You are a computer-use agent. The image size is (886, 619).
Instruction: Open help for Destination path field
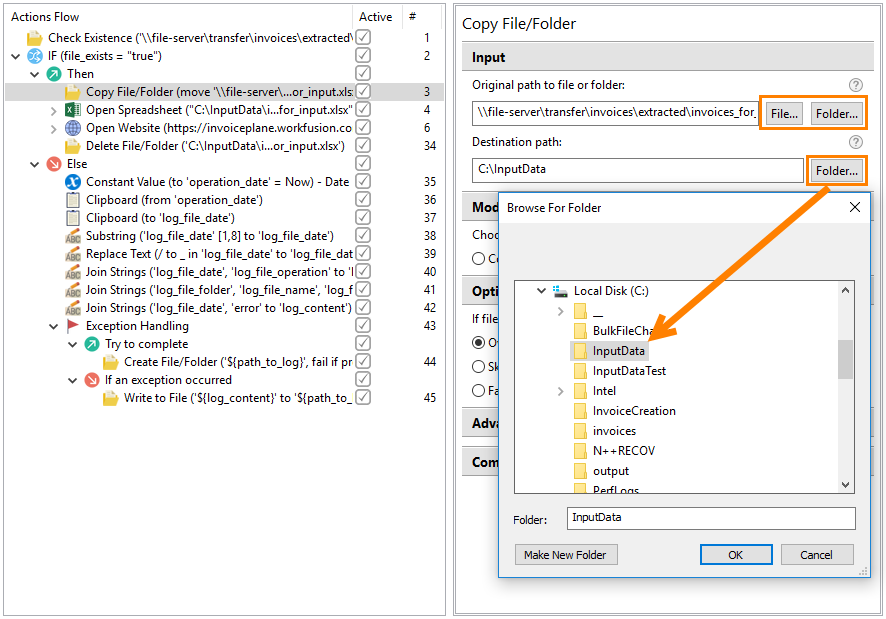[855, 142]
